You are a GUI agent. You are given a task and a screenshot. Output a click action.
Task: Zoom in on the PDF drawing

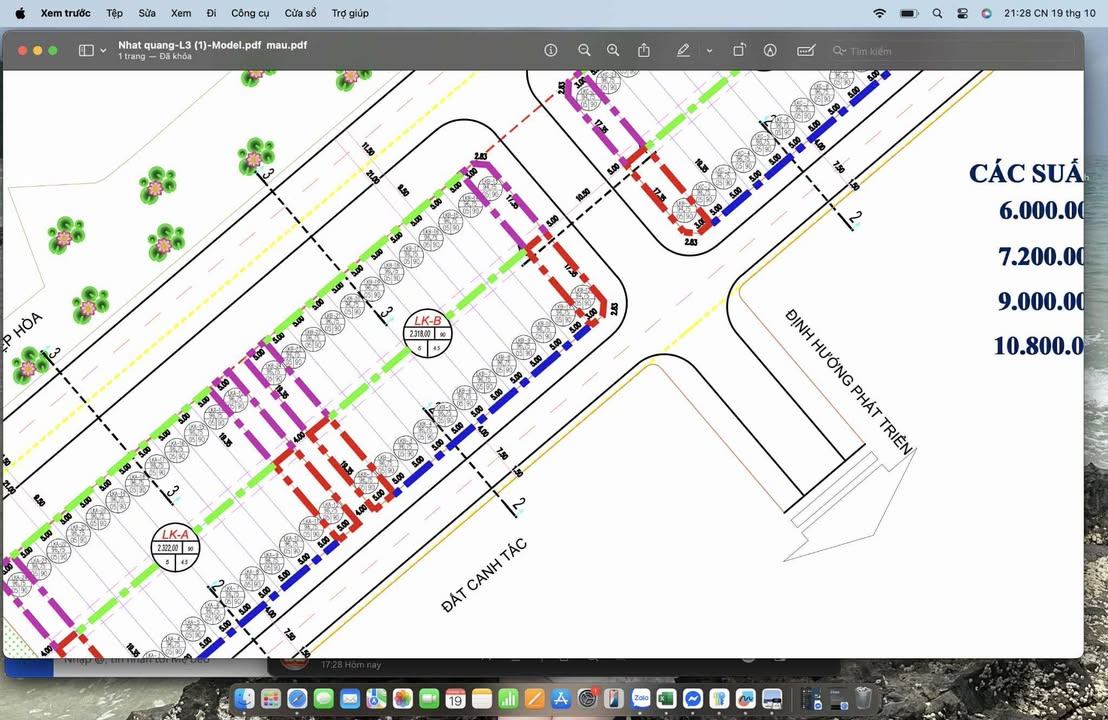(x=613, y=50)
